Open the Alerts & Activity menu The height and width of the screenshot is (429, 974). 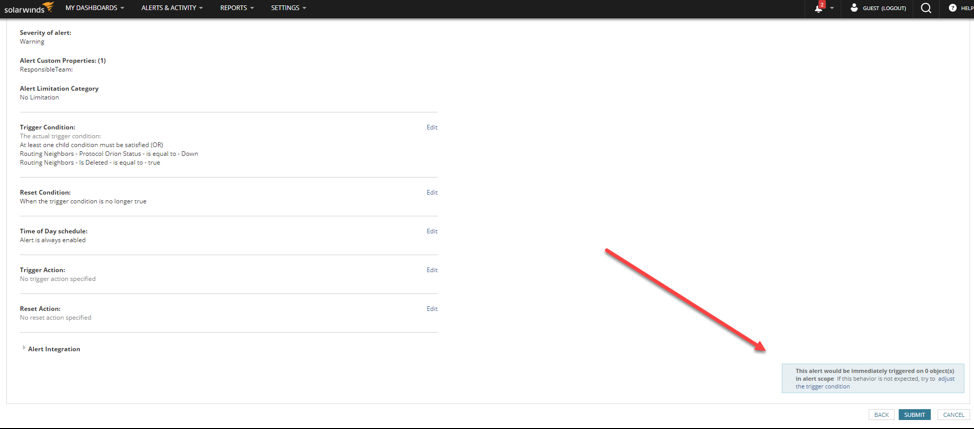[x=171, y=8]
